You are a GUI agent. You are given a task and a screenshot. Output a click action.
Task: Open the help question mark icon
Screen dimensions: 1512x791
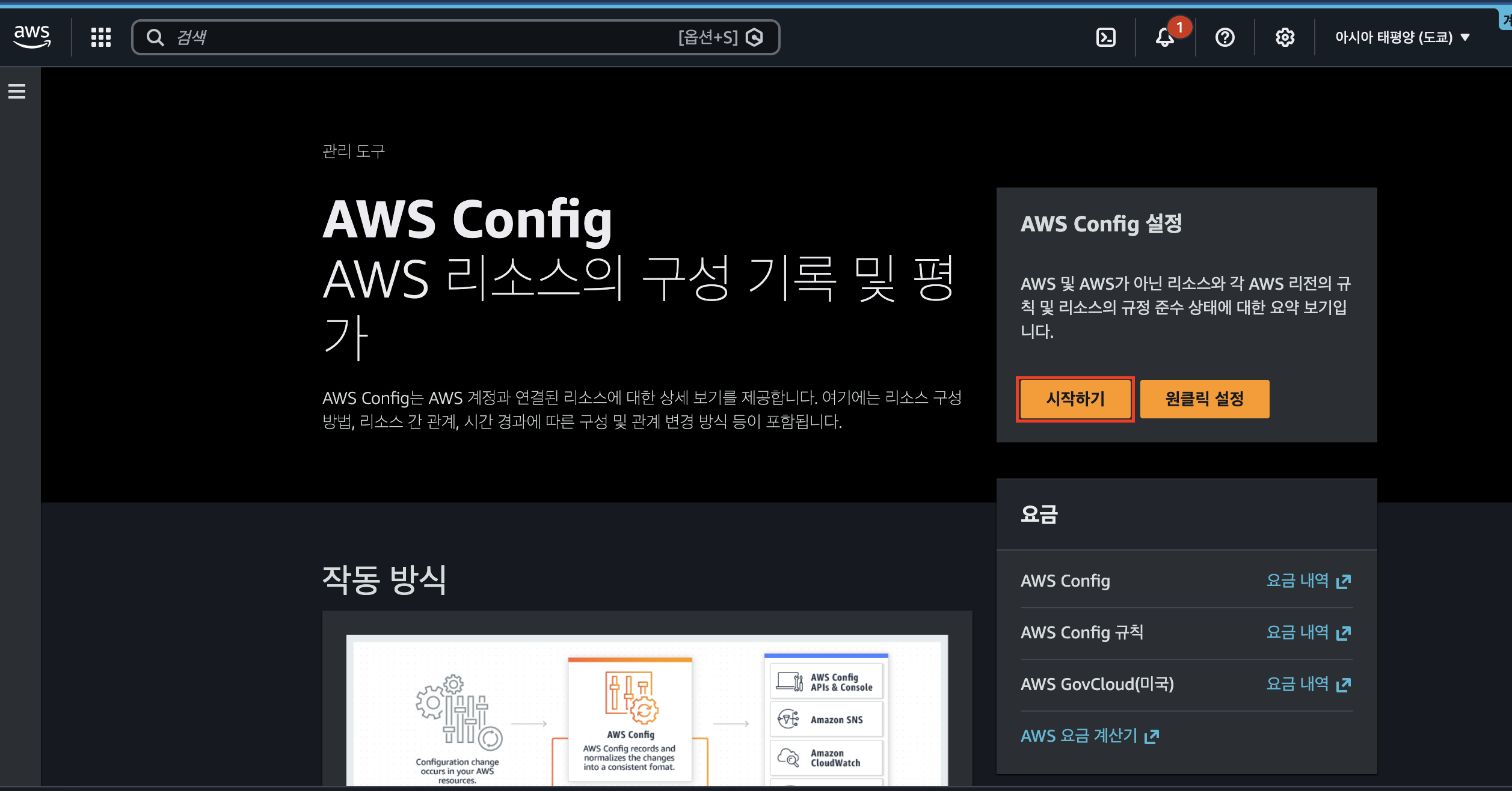click(1225, 37)
